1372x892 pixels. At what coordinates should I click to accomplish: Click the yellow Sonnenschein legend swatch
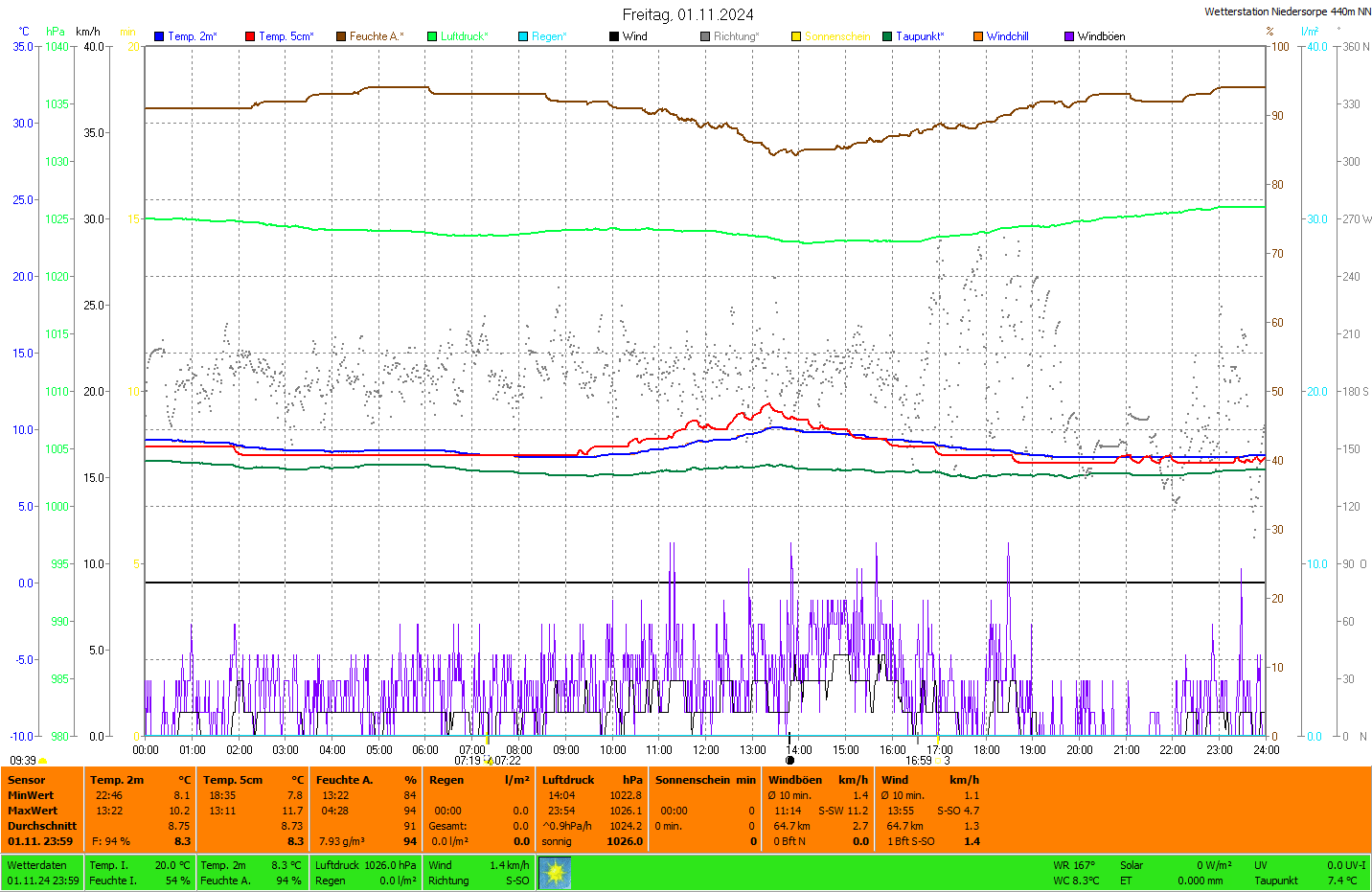pyautogui.click(x=796, y=36)
